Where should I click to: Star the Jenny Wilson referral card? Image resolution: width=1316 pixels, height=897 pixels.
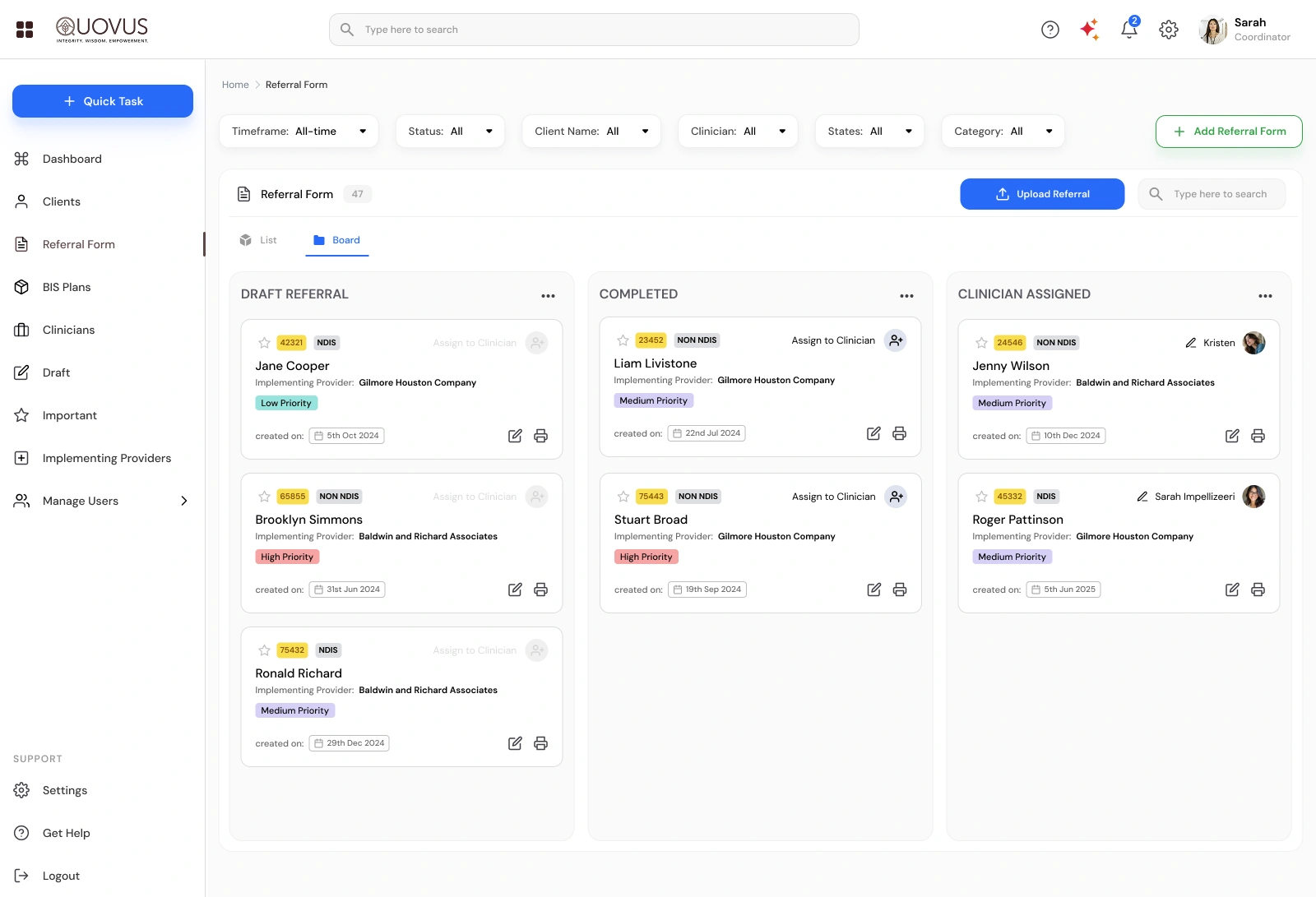click(981, 343)
